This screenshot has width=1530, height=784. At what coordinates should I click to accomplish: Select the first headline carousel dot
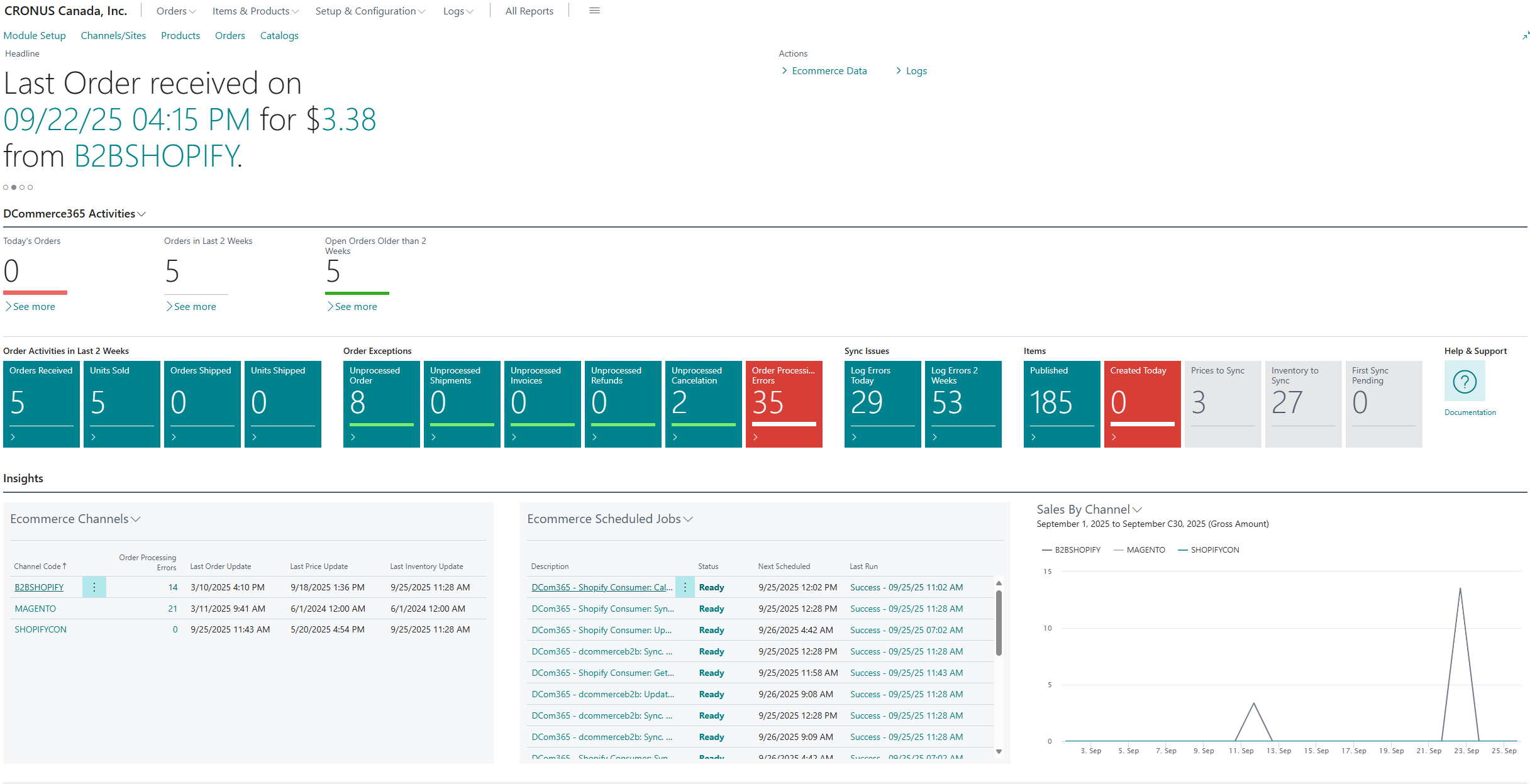(6, 187)
